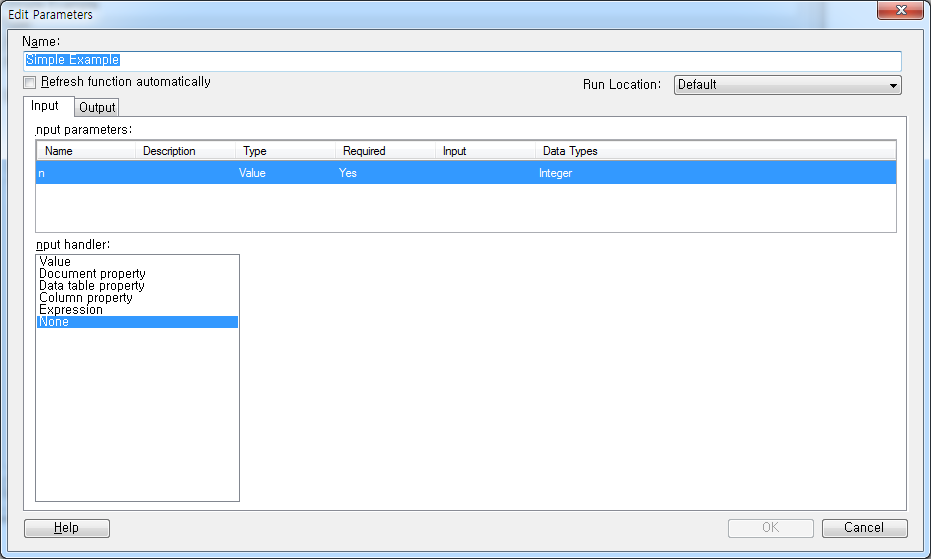
Task: Choose Expression input handler
Action: 137,310
